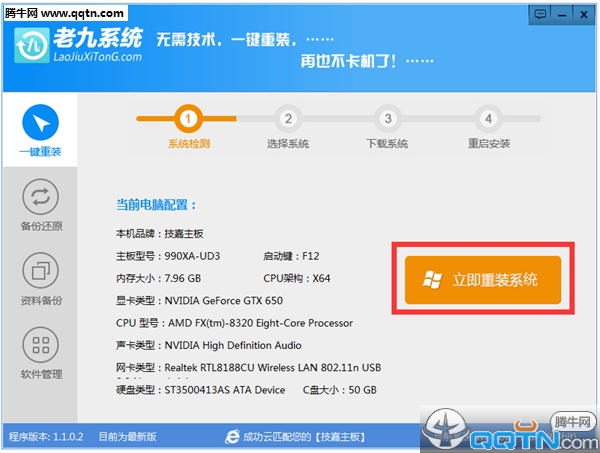This screenshot has height=453, width=600.
Task: Click 声卡类型 NVIDIA High Definition Audio line
Action: tap(209, 345)
